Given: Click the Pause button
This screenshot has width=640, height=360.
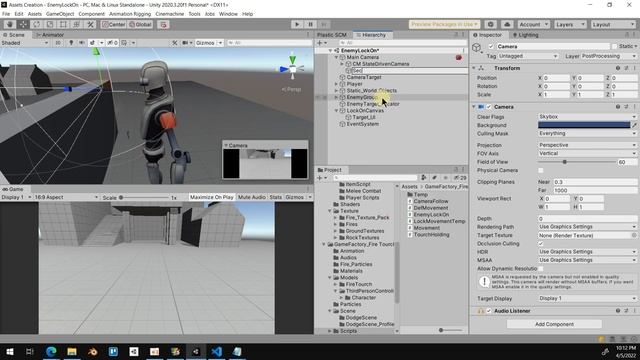Looking at the screenshot, I should pos(310,24).
